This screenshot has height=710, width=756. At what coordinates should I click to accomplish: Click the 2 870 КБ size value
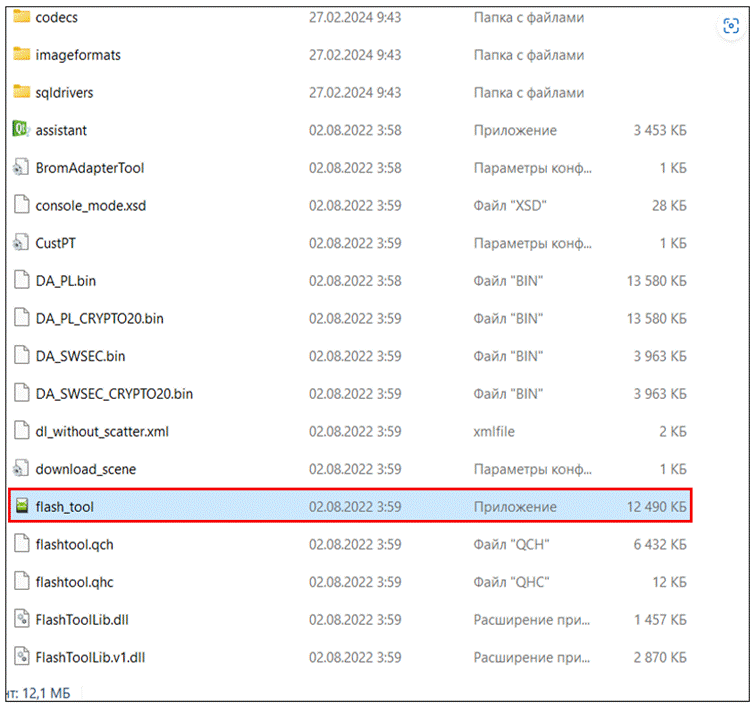click(660, 657)
